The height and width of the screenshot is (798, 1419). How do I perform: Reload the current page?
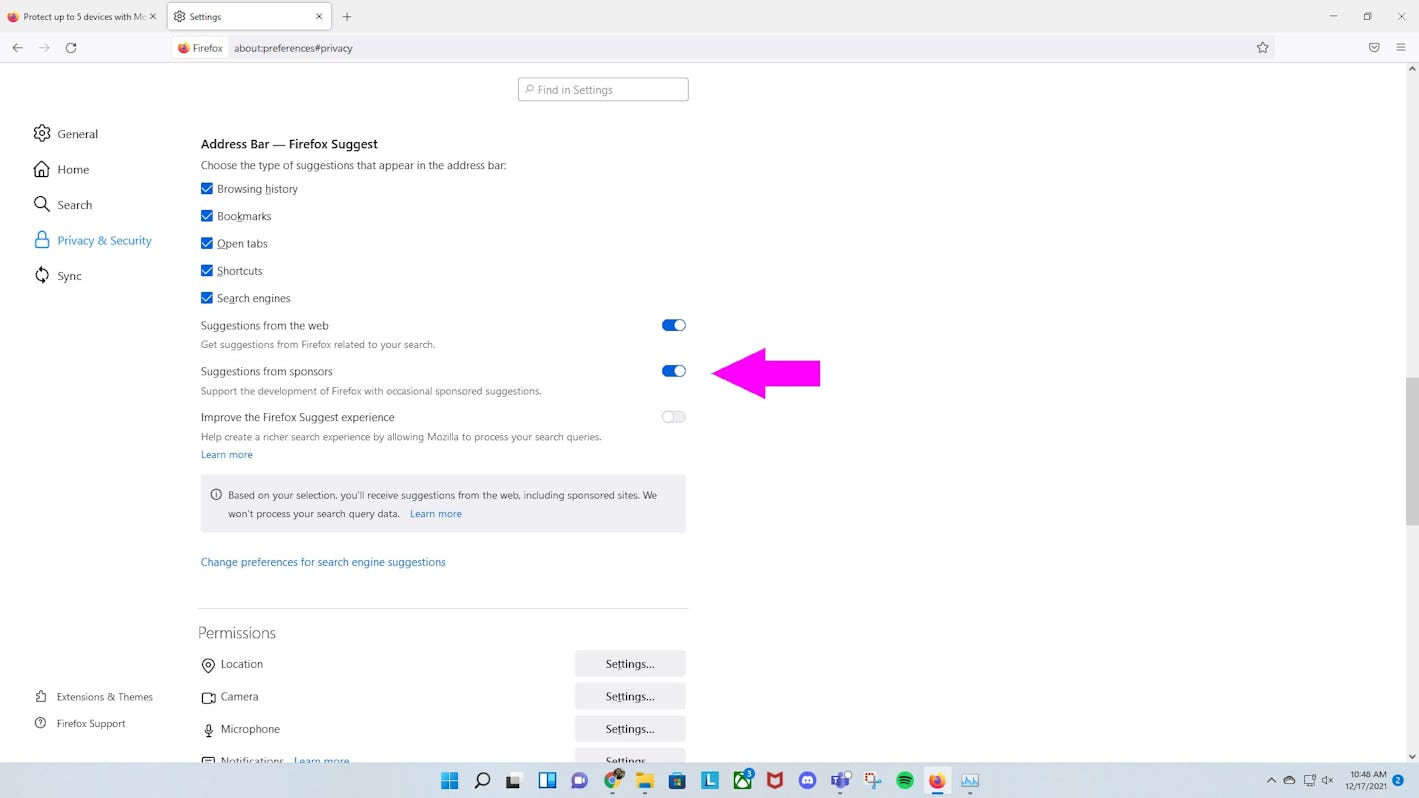tap(70, 47)
